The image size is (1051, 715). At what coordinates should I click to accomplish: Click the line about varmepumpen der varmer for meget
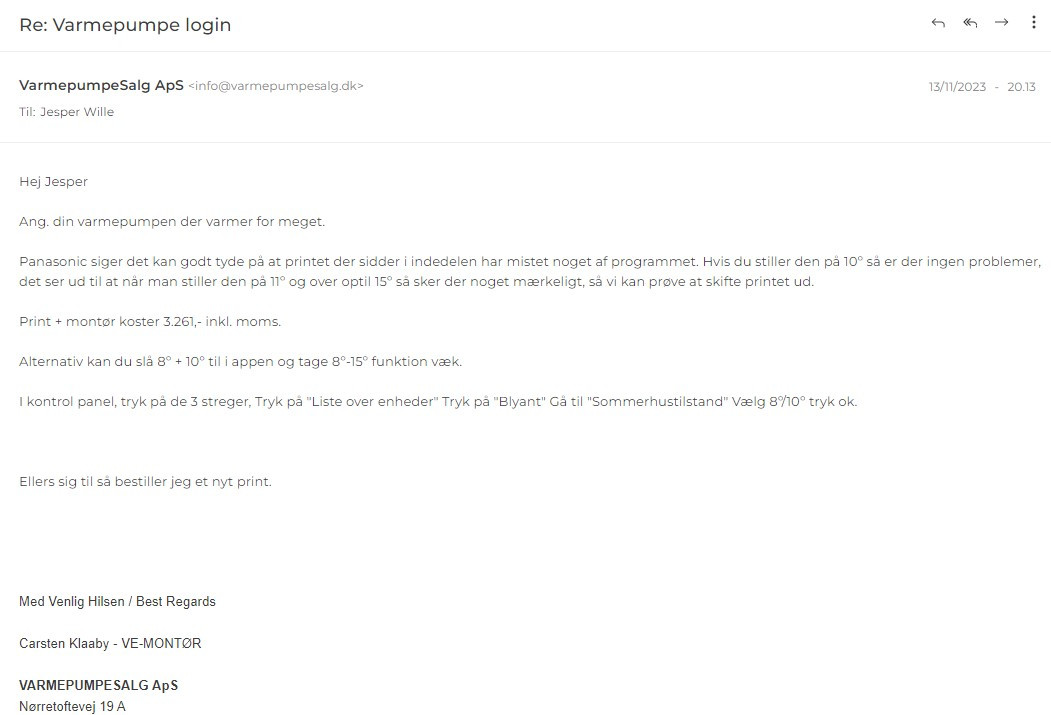point(172,222)
